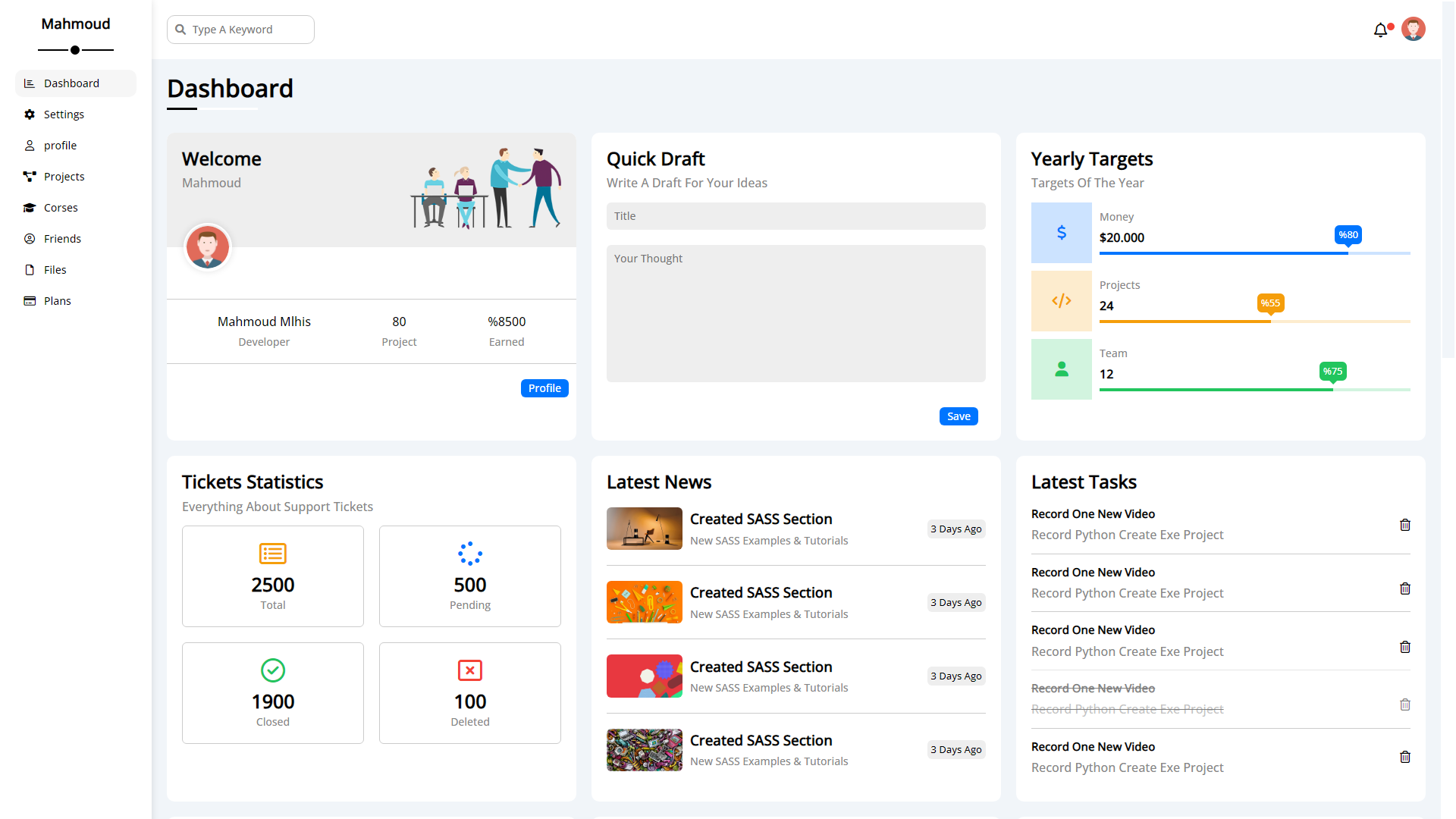1456x819 pixels.
Task: Click trash icon on the strikethrough task
Action: pyautogui.click(x=1404, y=704)
